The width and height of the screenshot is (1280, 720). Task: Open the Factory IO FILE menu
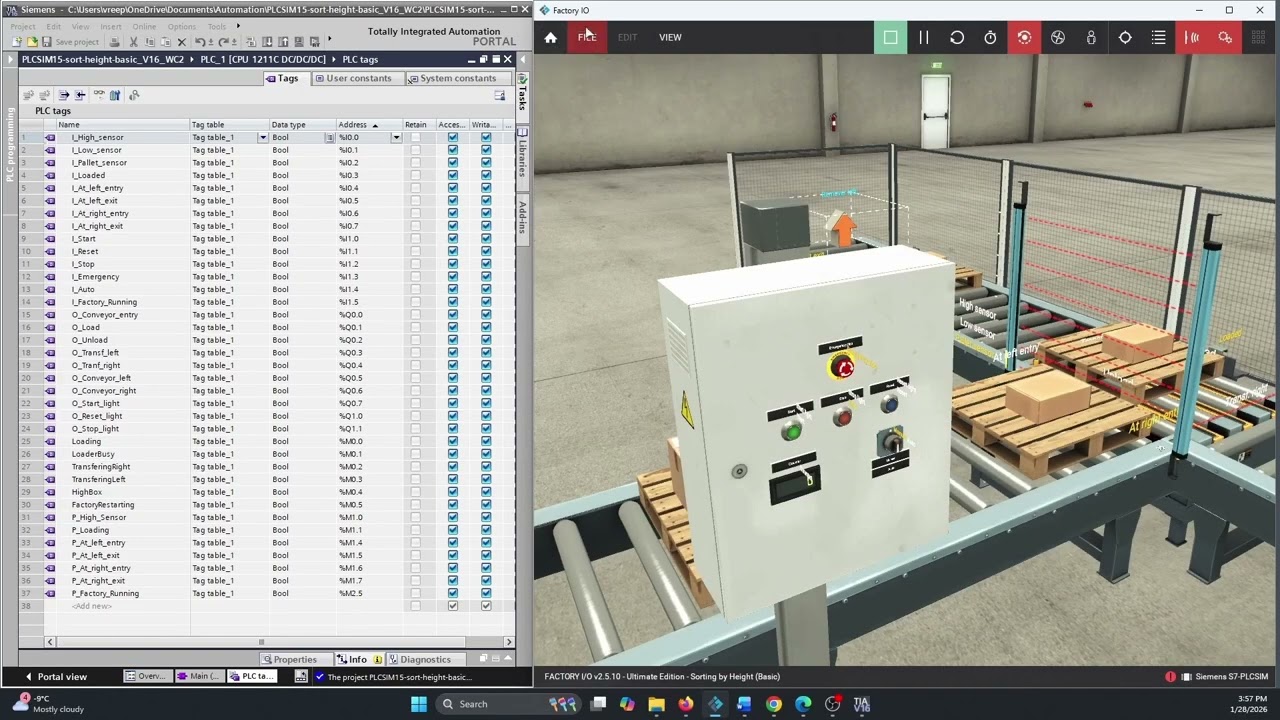click(x=587, y=38)
